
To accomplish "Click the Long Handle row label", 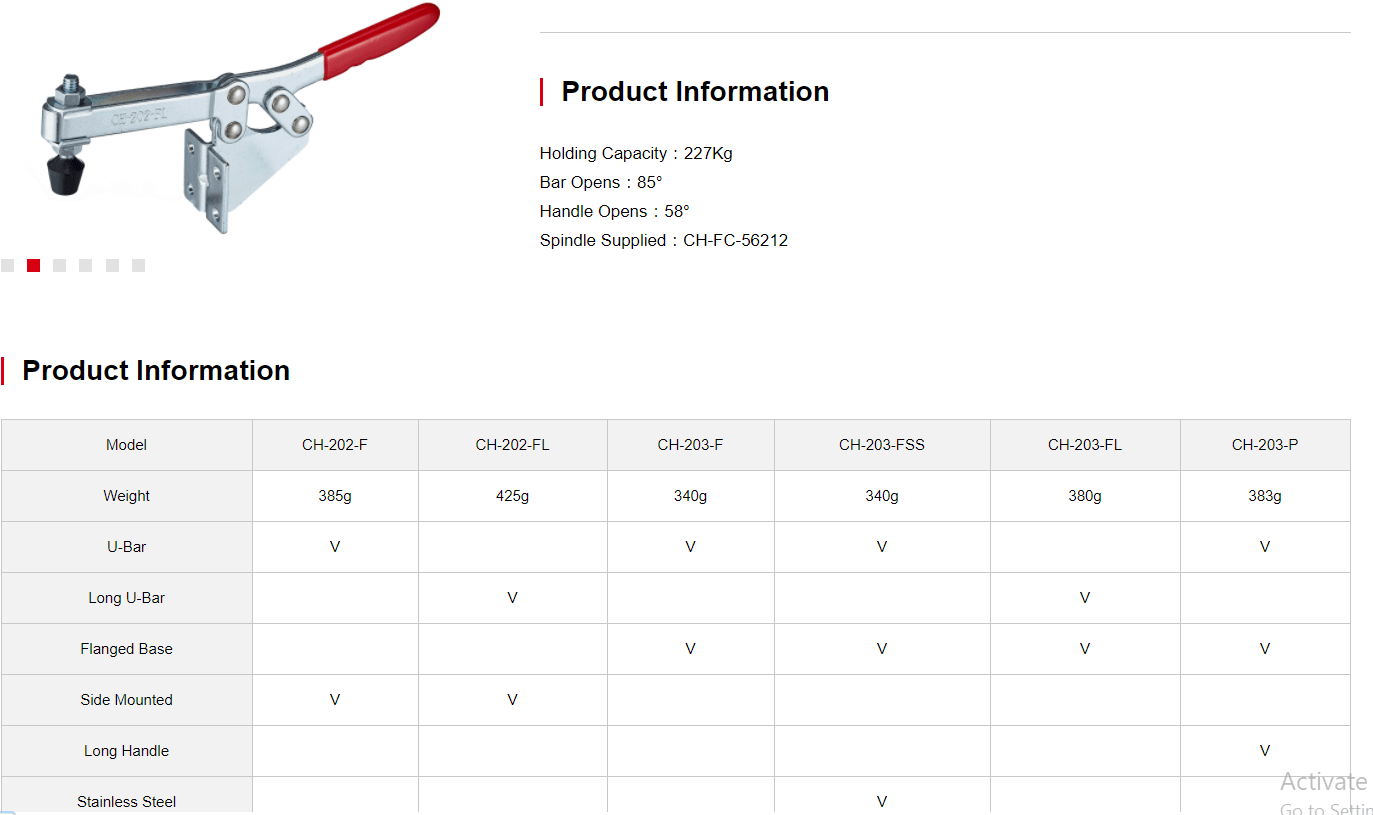I will coord(126,751).
